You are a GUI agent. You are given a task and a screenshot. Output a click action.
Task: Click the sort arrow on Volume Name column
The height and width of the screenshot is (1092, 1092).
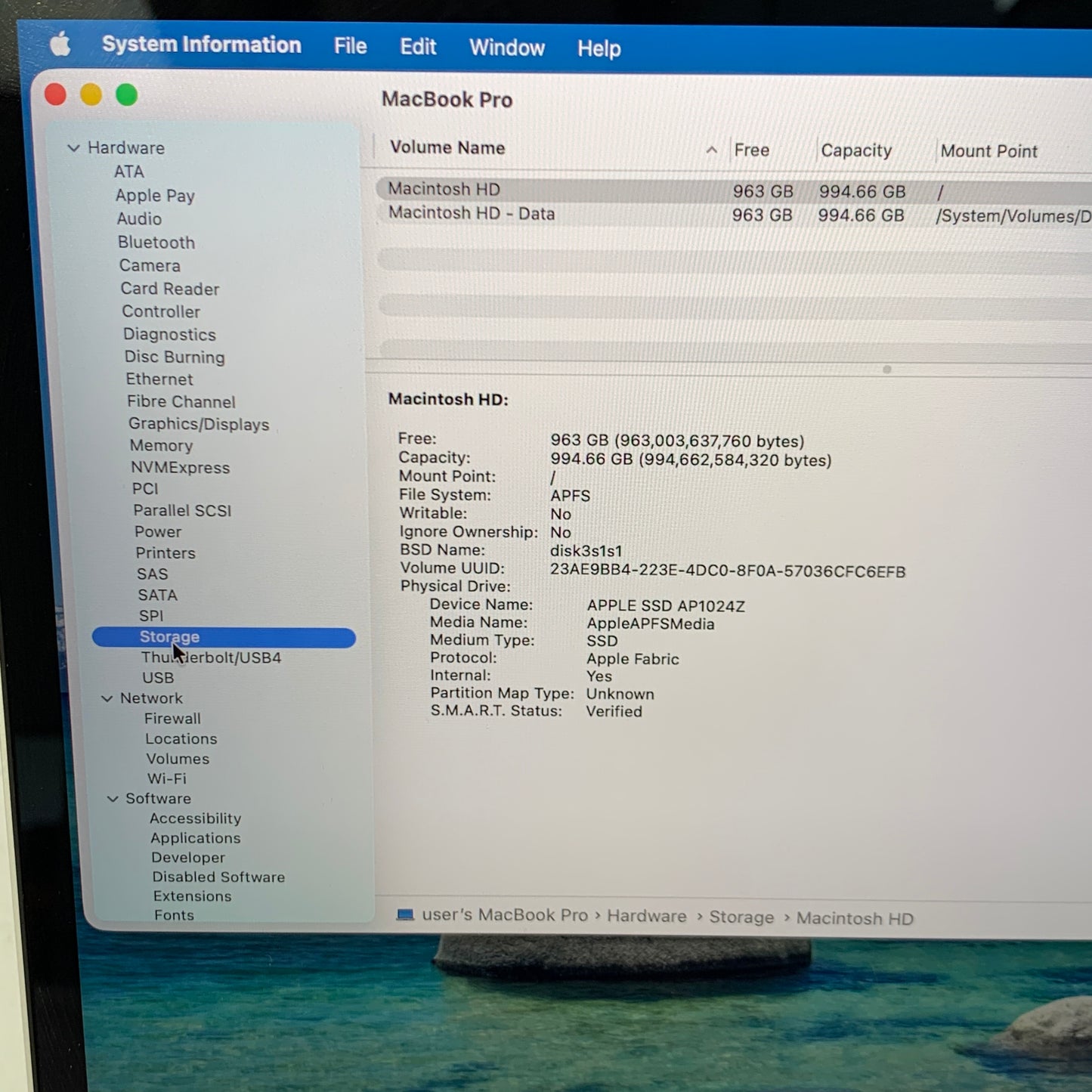[711, 150]
